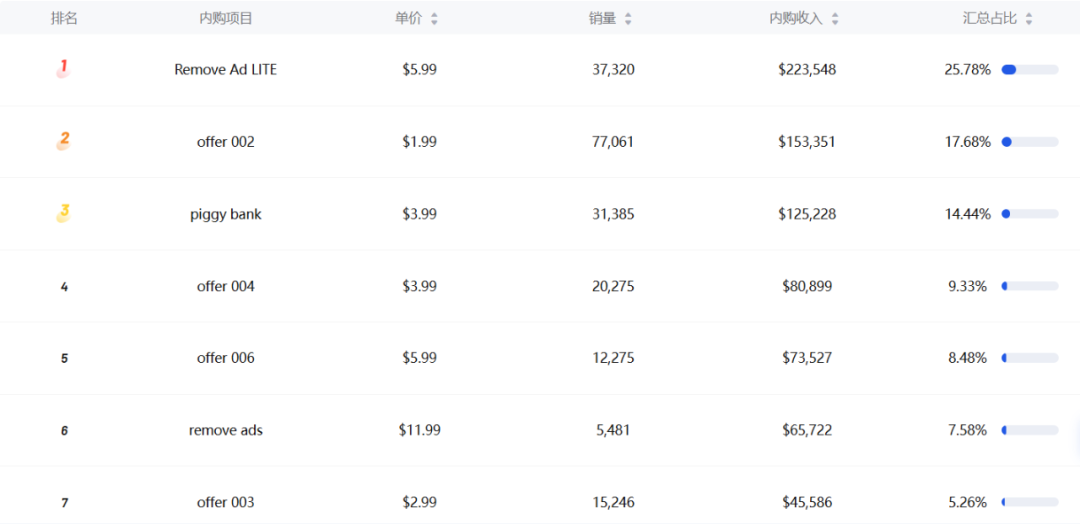Sort by 销量 column arrows

628,18
